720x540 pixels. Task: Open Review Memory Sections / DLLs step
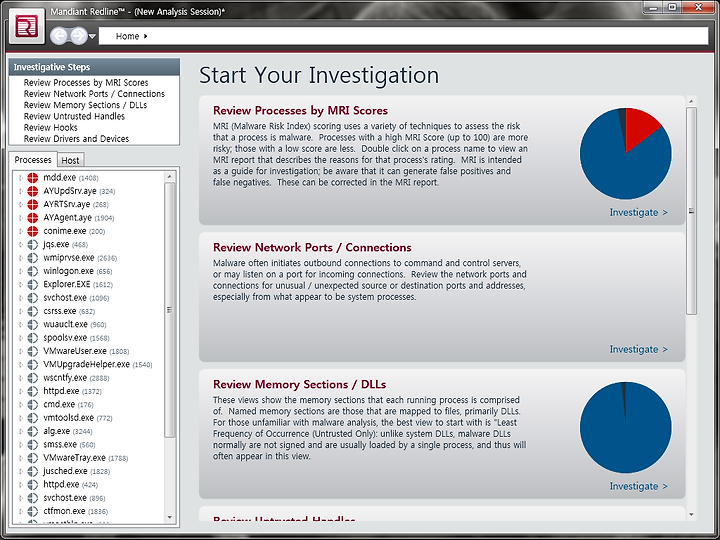click(x=85, y=105)
